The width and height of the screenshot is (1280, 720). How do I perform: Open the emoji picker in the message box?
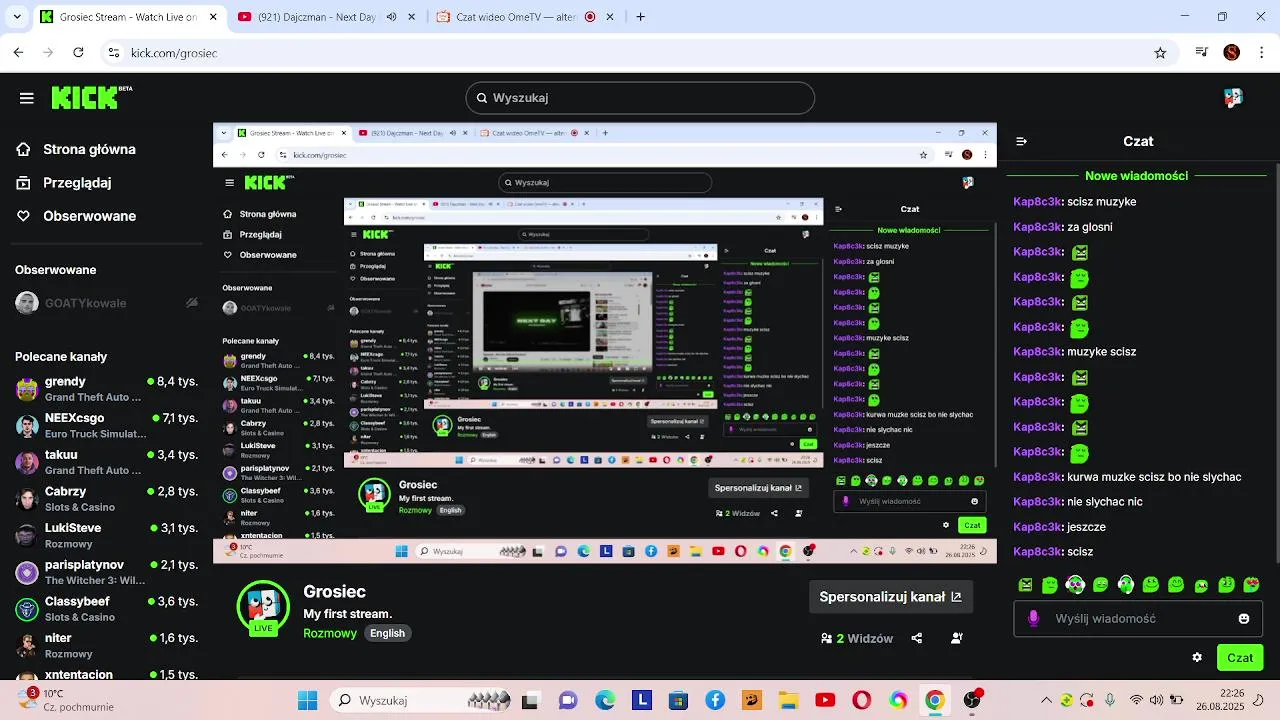pyautogui.click(x=1244, y=619)
